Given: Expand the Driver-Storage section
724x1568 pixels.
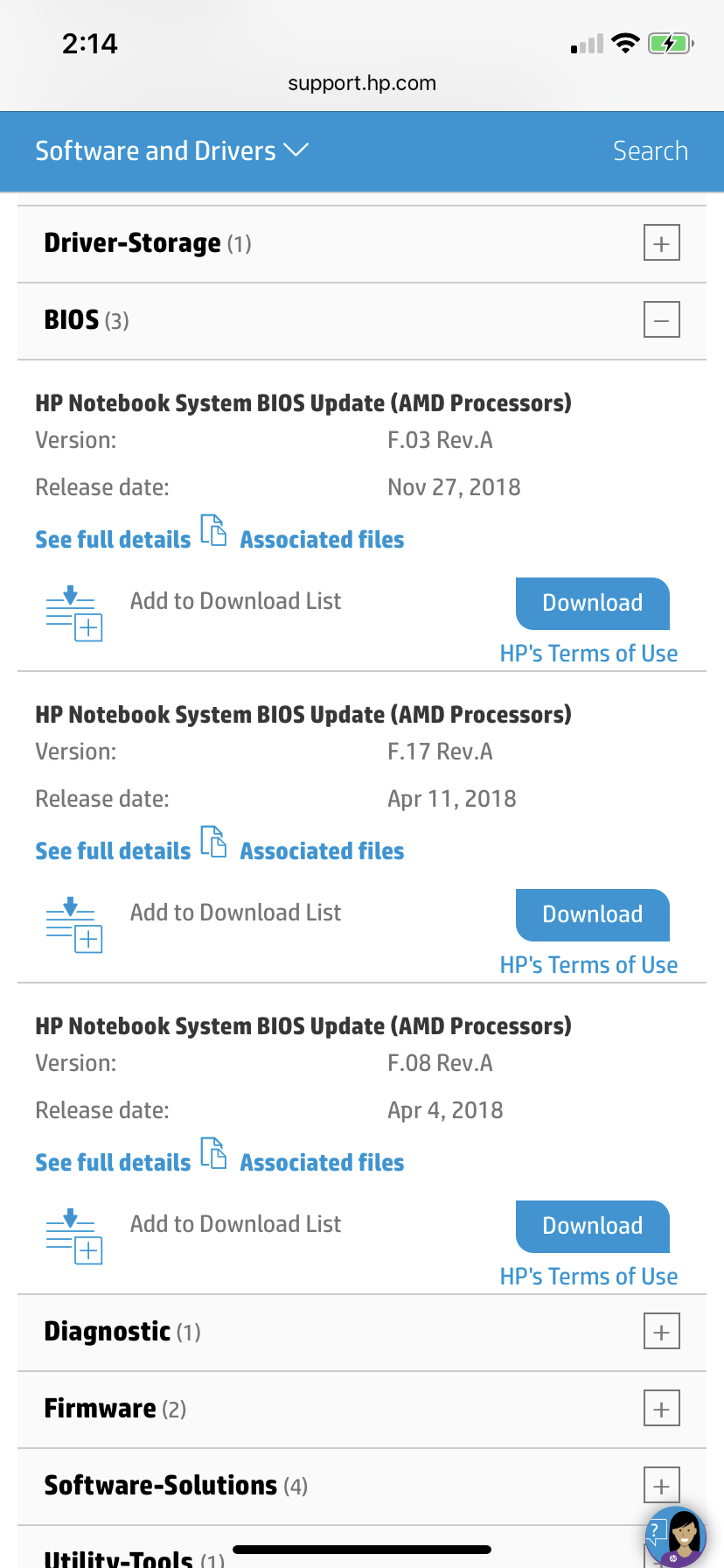Looking at the screenshot, I should coord(661,243).
